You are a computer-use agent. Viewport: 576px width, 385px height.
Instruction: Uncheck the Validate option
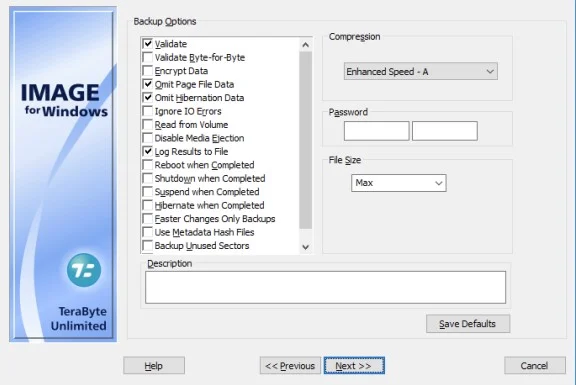pos(148,44)
